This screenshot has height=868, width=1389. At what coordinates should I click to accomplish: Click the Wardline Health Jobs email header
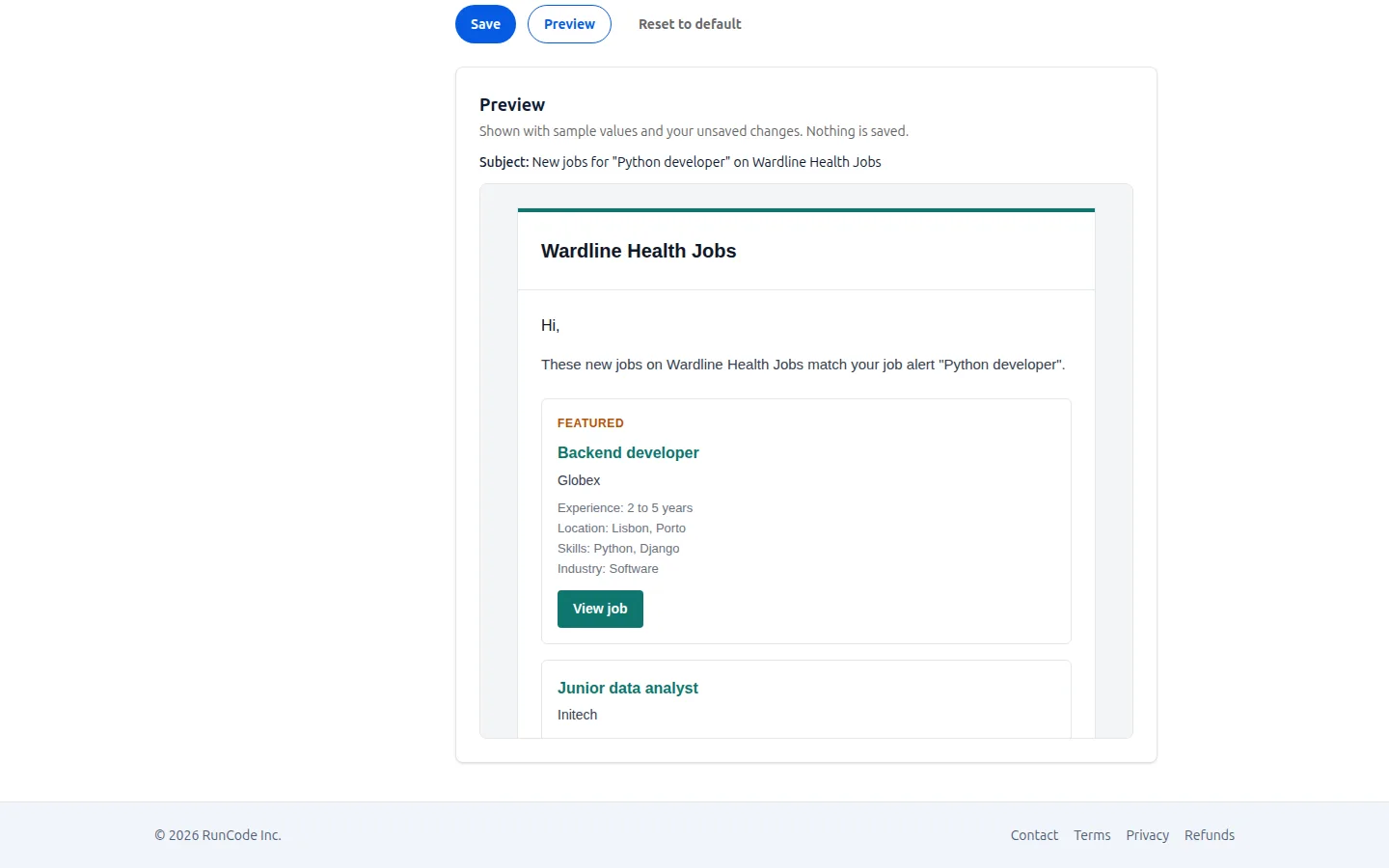(639, 251)
